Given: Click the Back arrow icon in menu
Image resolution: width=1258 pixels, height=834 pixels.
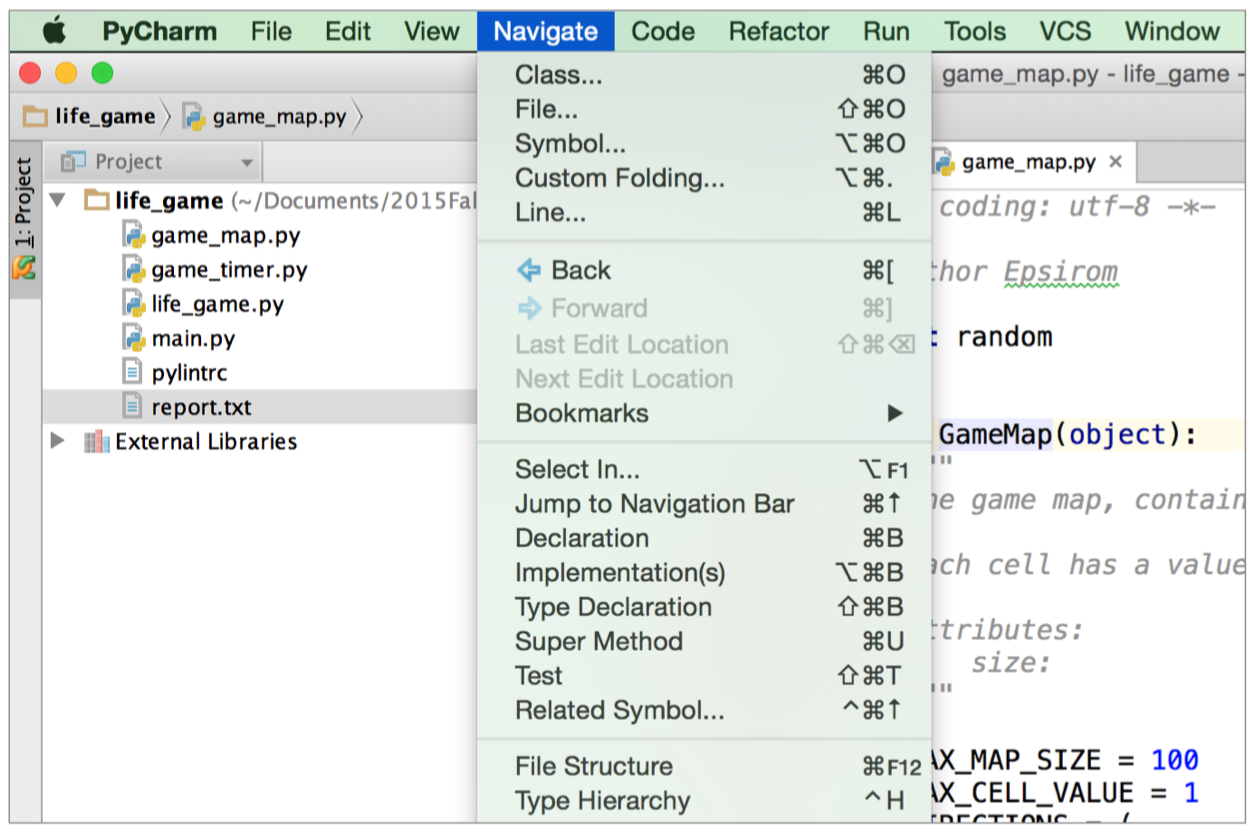Looking at the screenshot, I should pos(528,270).
